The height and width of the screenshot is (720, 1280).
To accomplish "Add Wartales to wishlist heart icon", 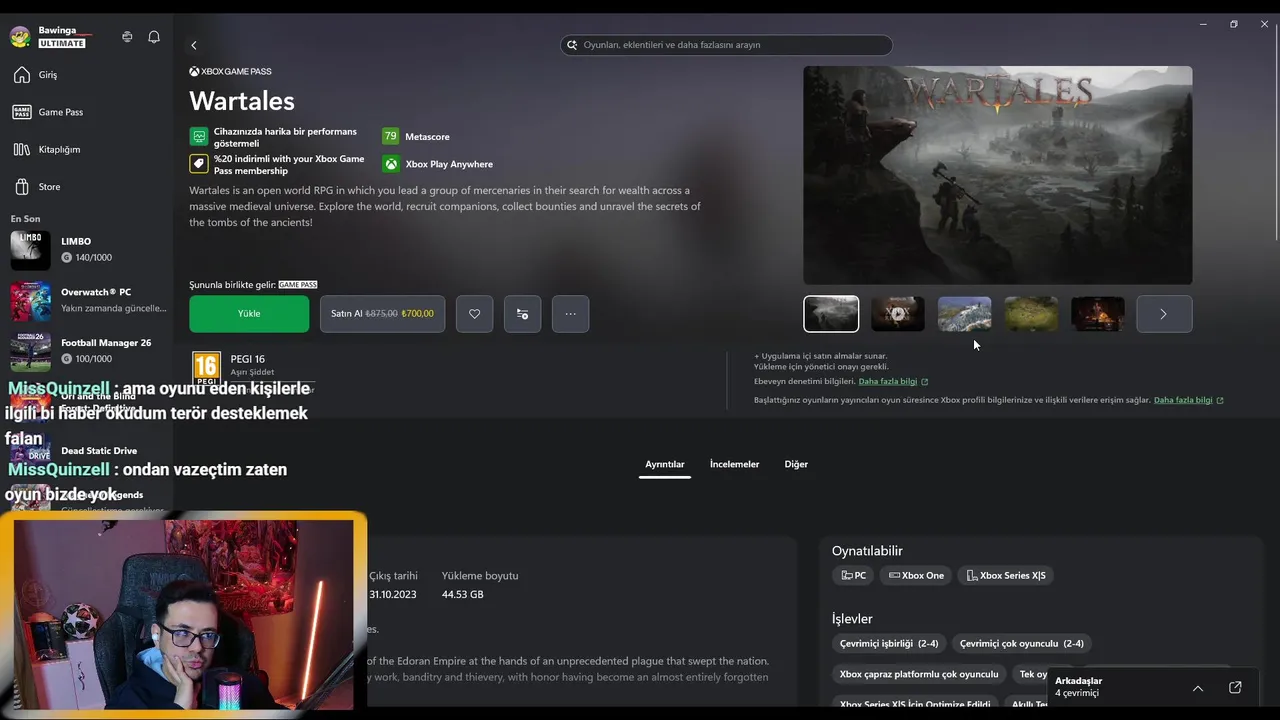I will coord(474,314).
